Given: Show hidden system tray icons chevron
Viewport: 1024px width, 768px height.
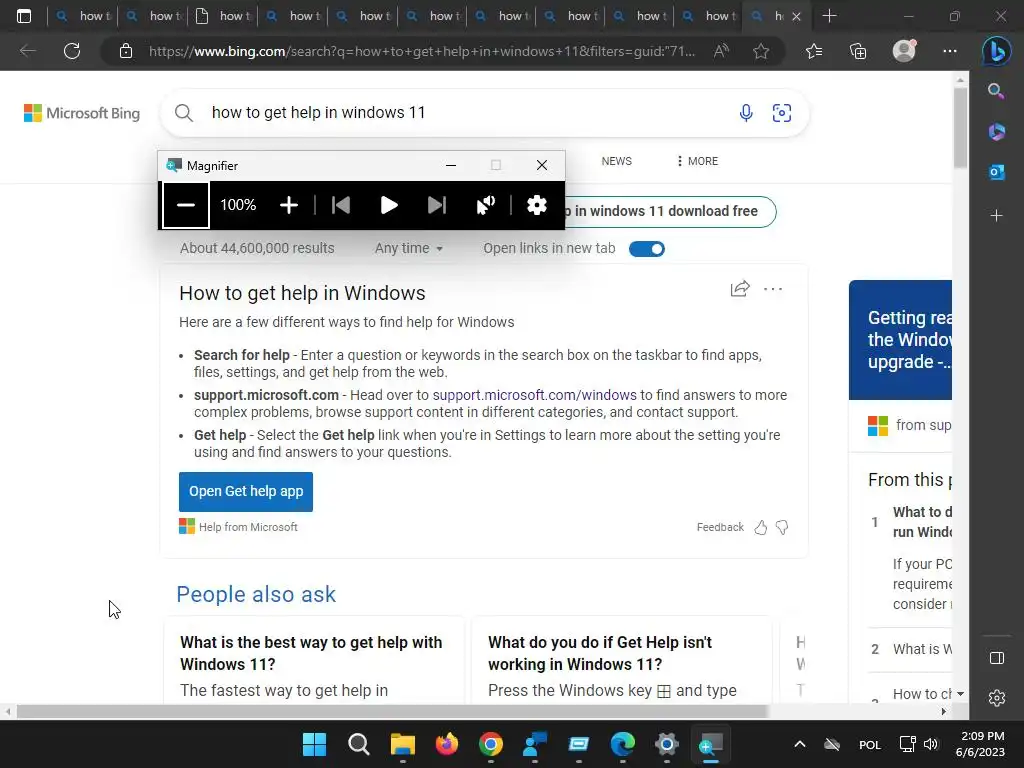Looking at the screenshot, I should (799, 744).
